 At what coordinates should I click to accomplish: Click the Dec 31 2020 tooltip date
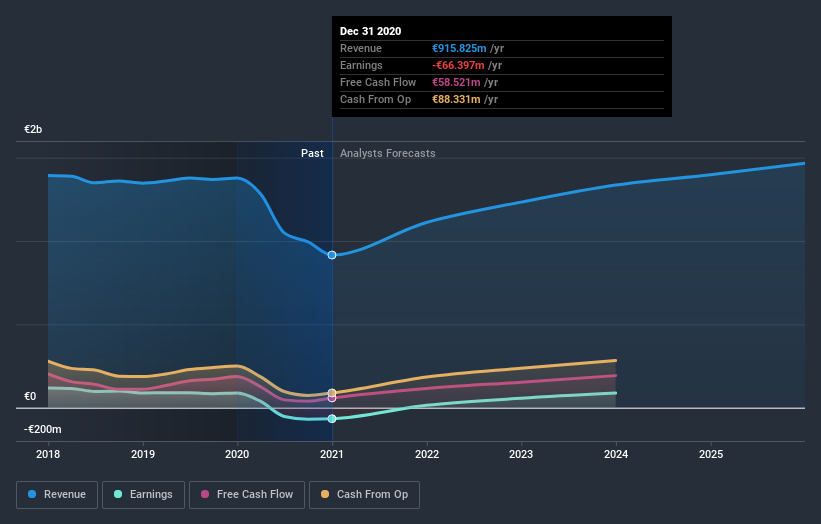pyautogui.click(x=370, y=31)
